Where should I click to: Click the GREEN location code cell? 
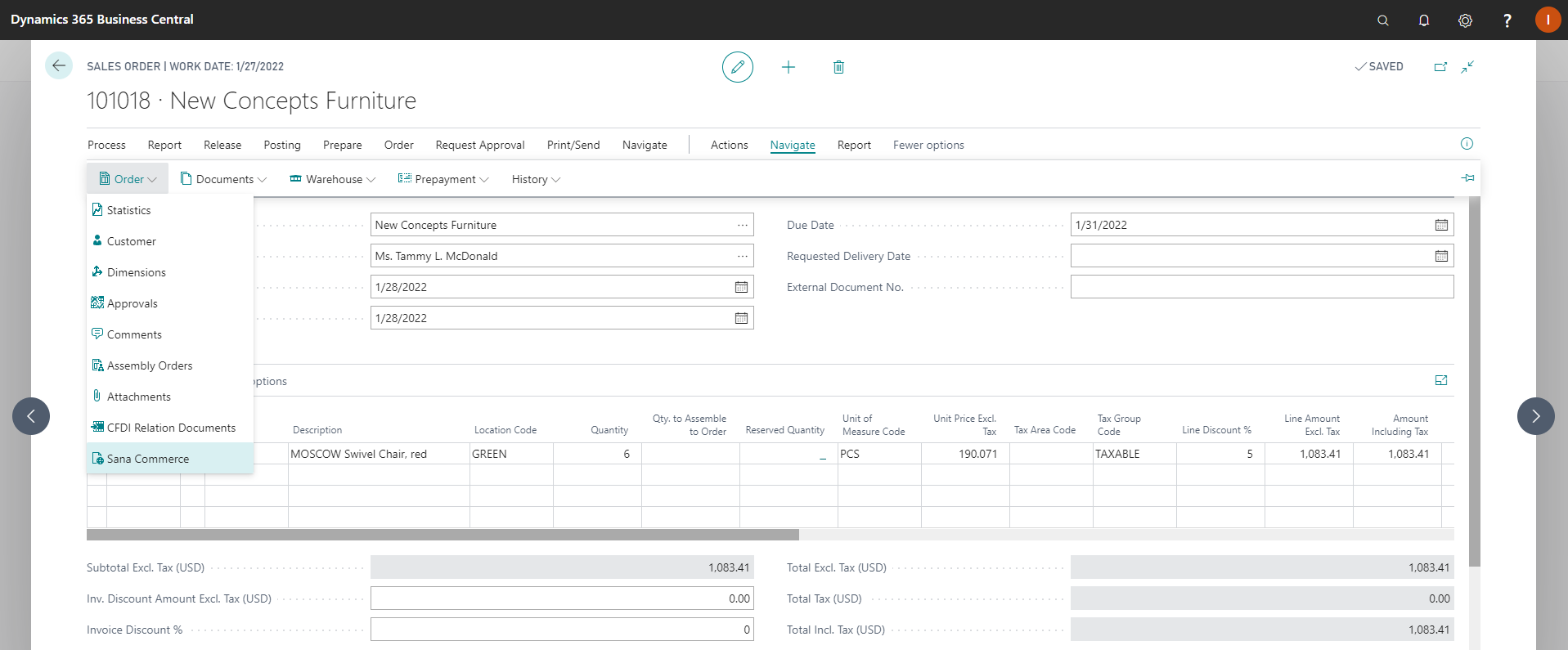pos(511,454)
